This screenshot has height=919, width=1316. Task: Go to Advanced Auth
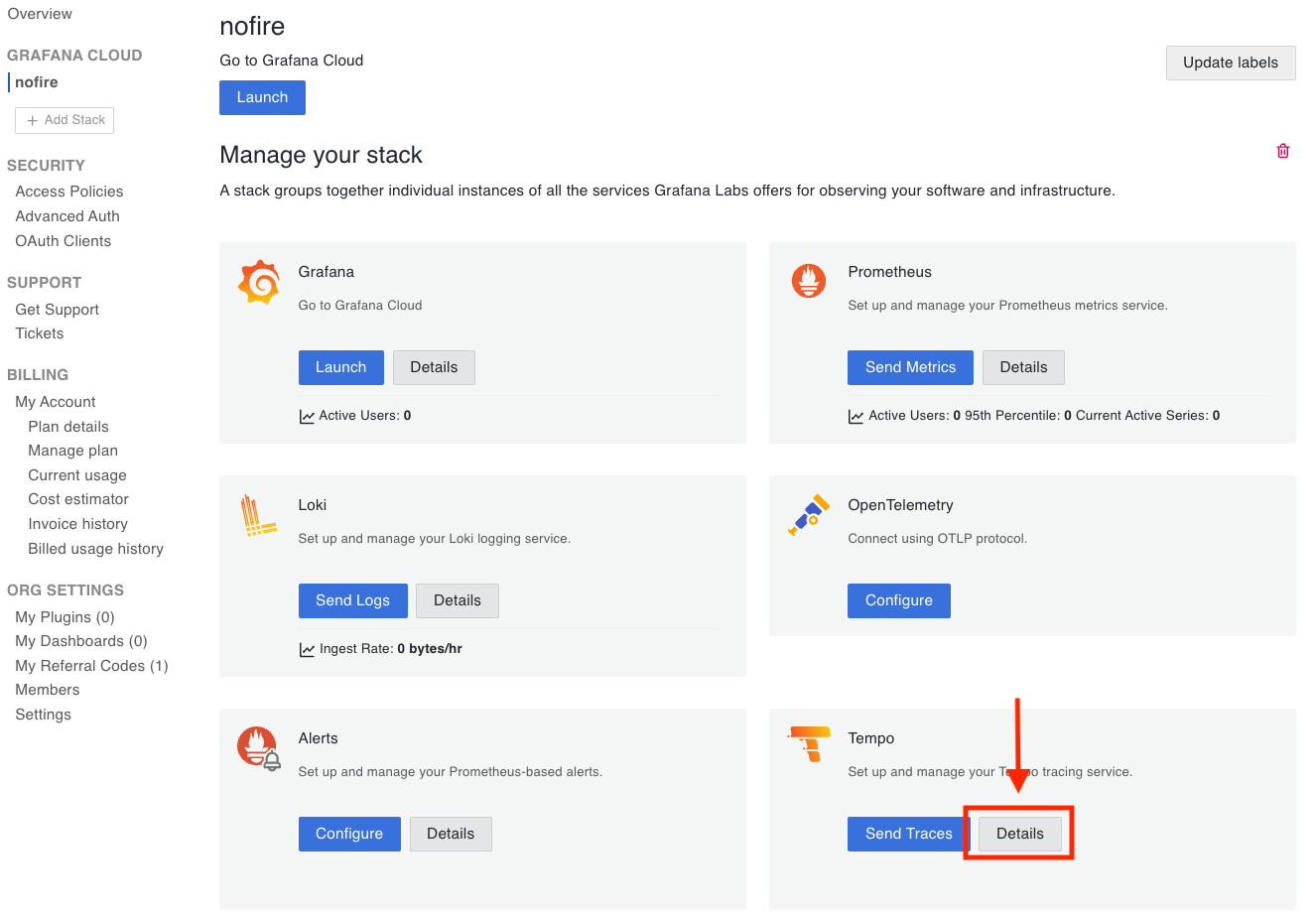point(67,216)
